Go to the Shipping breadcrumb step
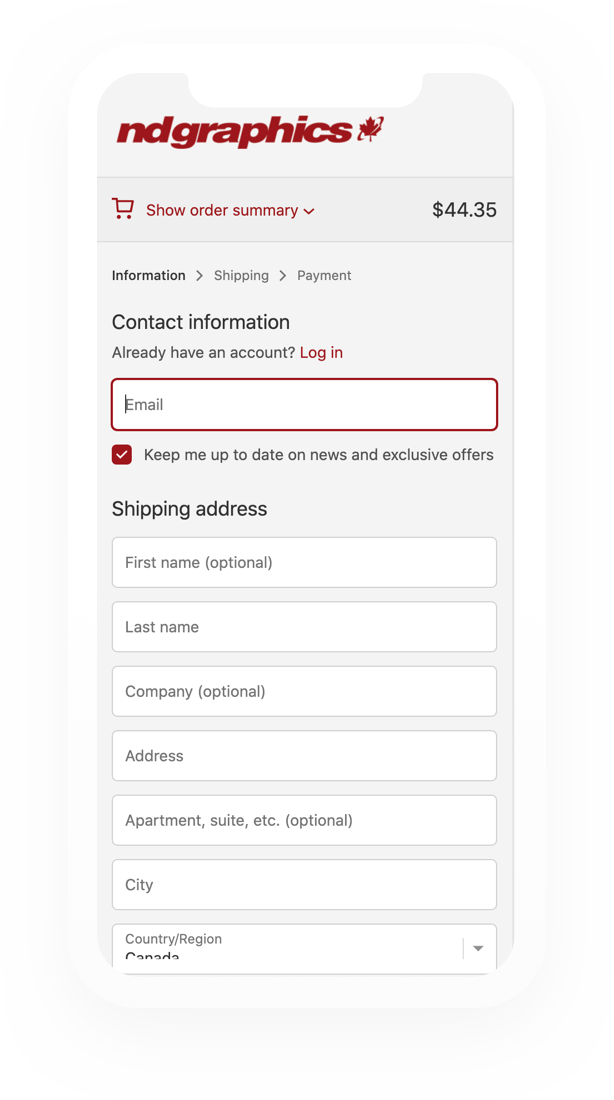The width and height of the screenshot is (614, 1100). (x=241, y=276)
